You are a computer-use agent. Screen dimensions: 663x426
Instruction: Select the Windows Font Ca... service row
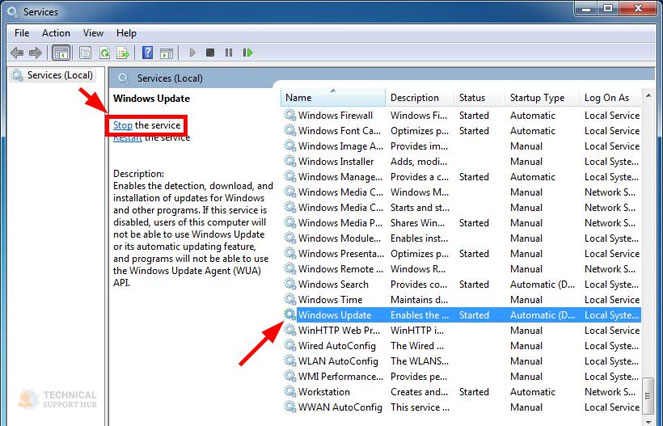[461, 131]
